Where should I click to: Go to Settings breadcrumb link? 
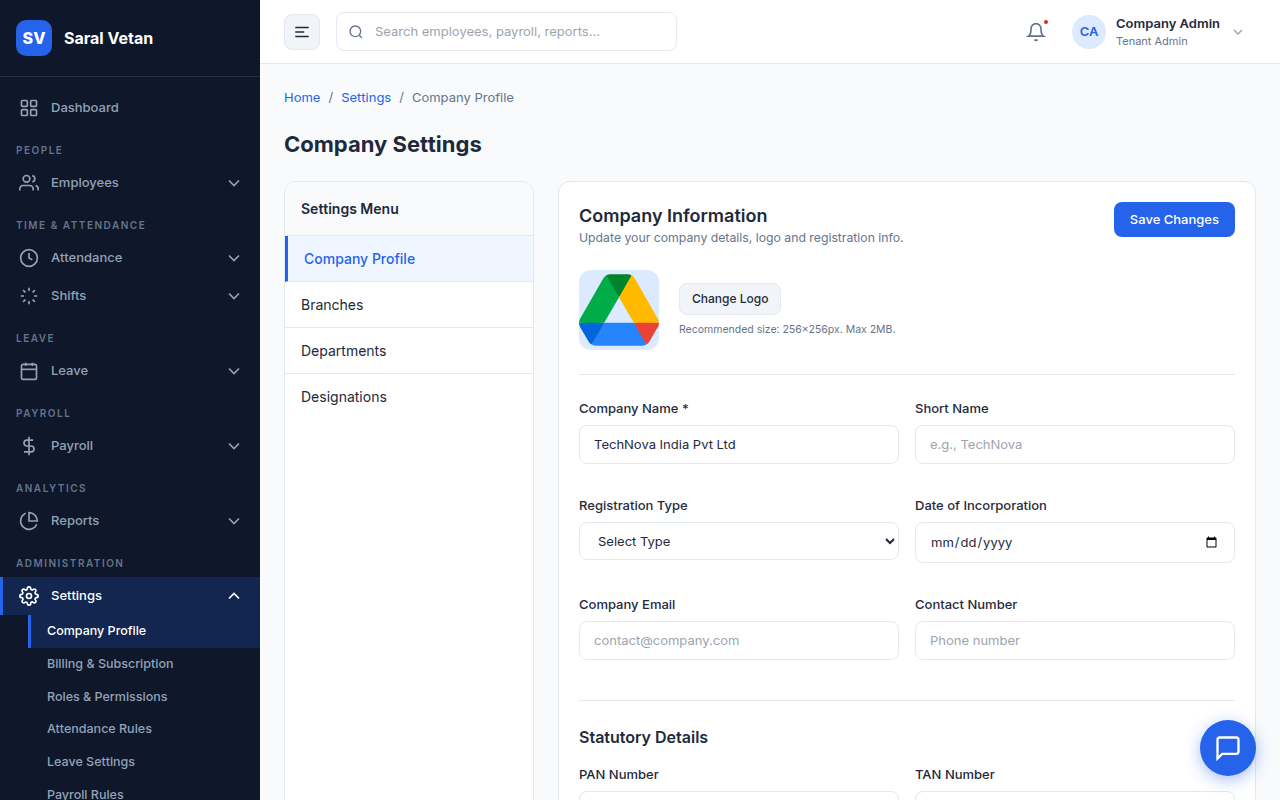[366, 98]
